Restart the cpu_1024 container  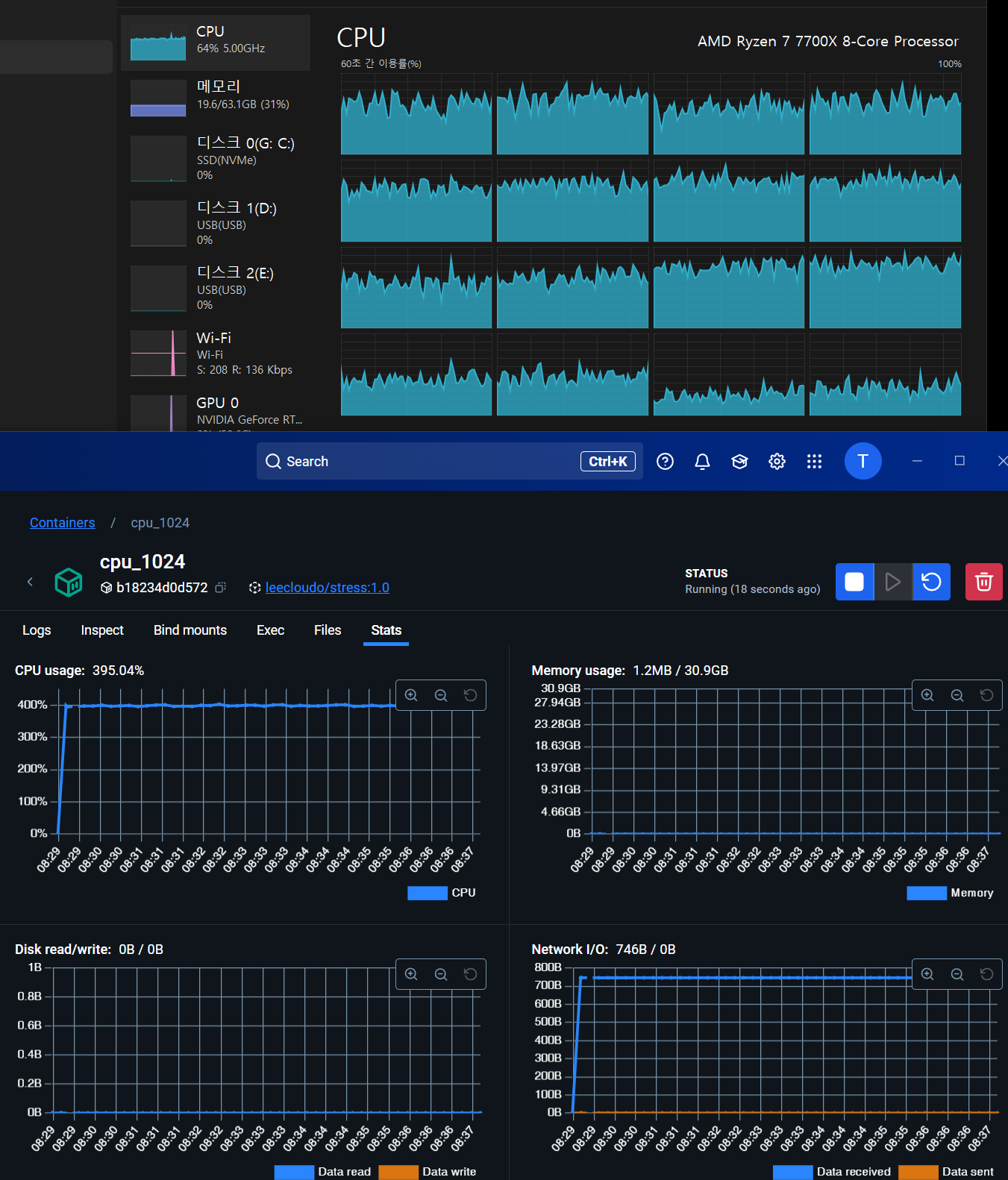(931, 582)
